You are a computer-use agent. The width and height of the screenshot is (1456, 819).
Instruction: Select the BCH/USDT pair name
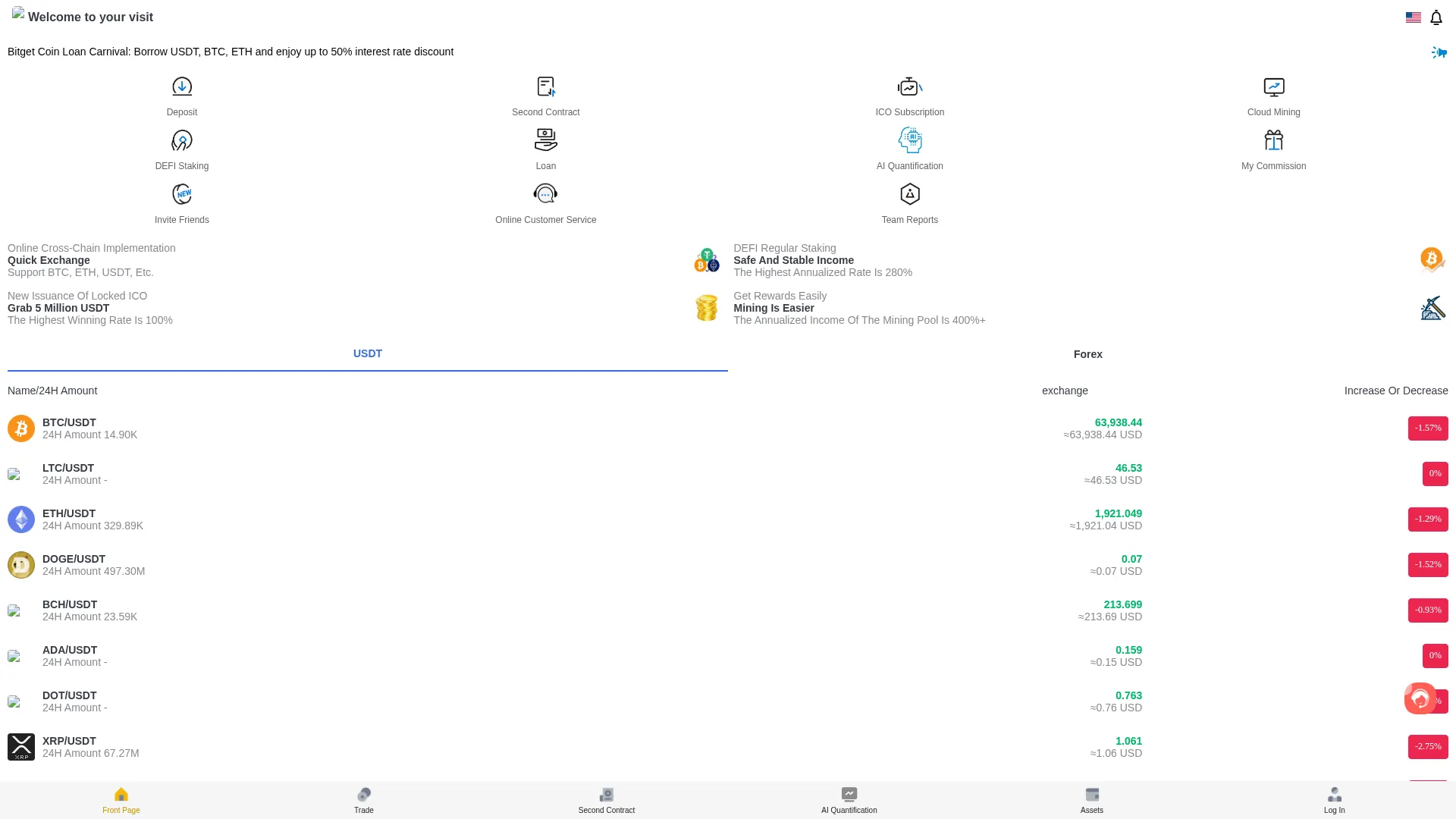coord(70,604)
